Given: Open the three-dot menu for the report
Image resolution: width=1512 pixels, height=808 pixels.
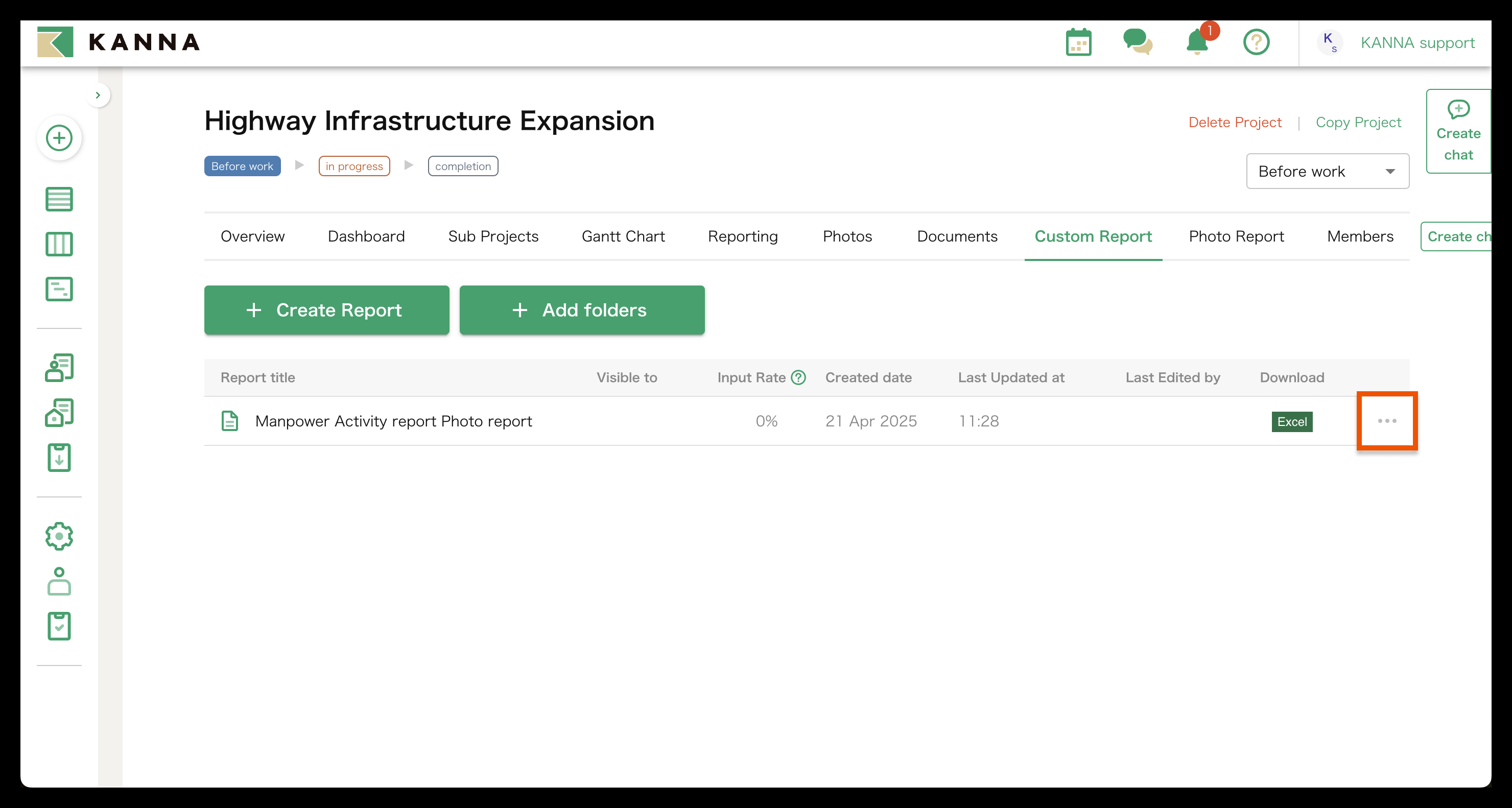Looking at the screenshot, I should [1387, 421].
